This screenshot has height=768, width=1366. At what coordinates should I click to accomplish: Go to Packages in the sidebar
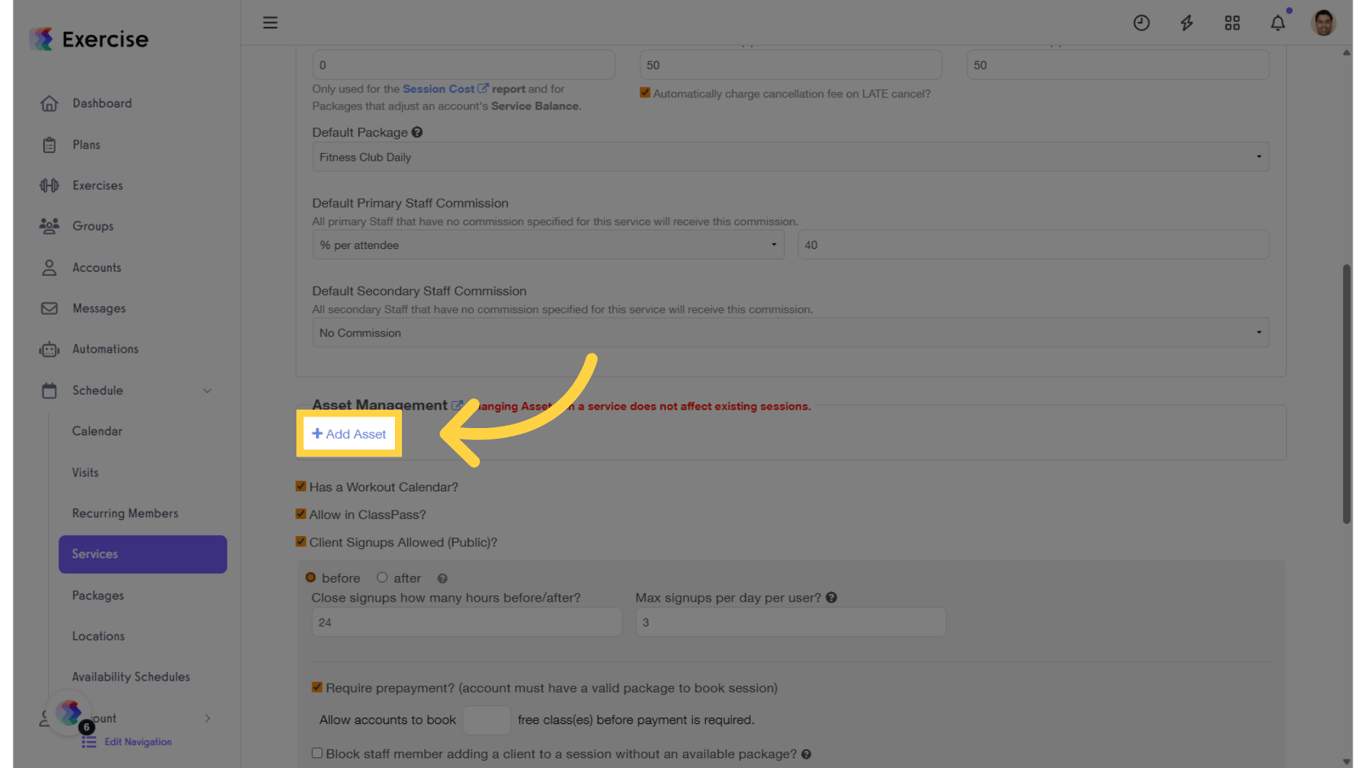tap(98, 595)
